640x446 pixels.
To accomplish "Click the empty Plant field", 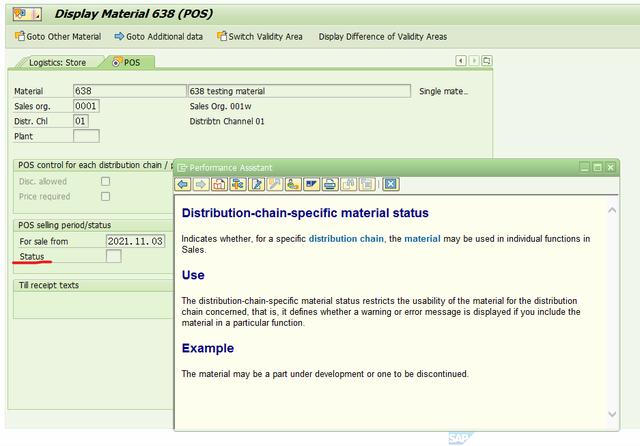I will 86,136.
